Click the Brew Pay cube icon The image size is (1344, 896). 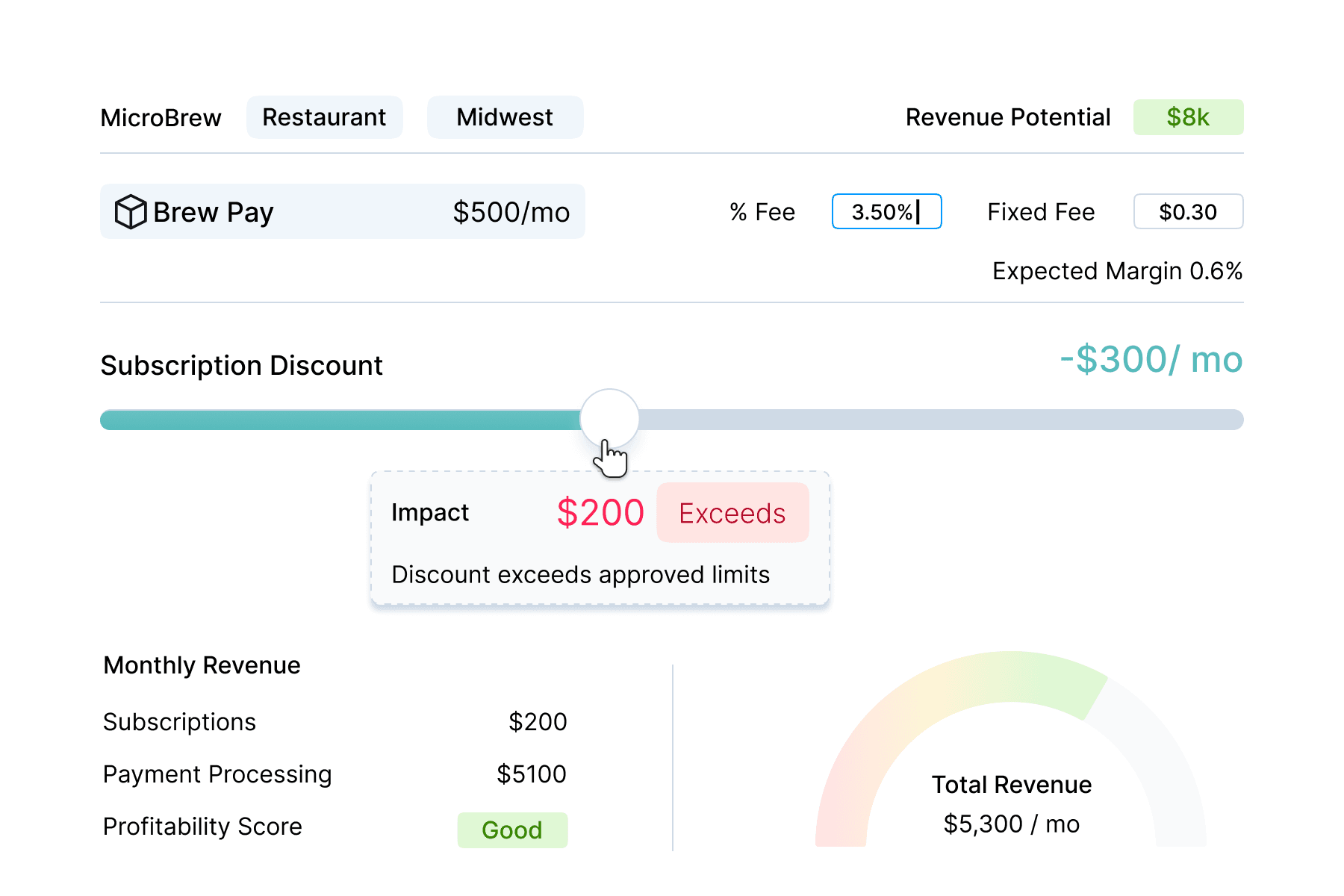point(131,212)
